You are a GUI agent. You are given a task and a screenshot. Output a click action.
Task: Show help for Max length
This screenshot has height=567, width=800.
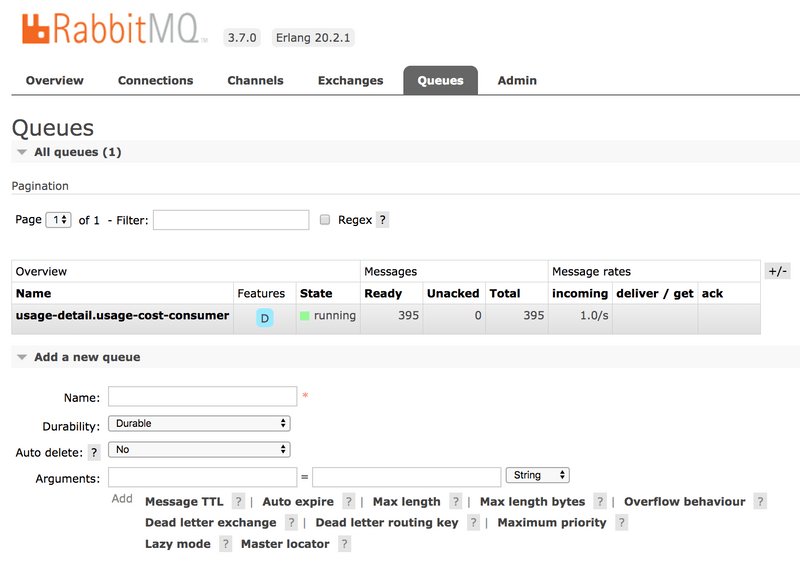click(456, 502)
